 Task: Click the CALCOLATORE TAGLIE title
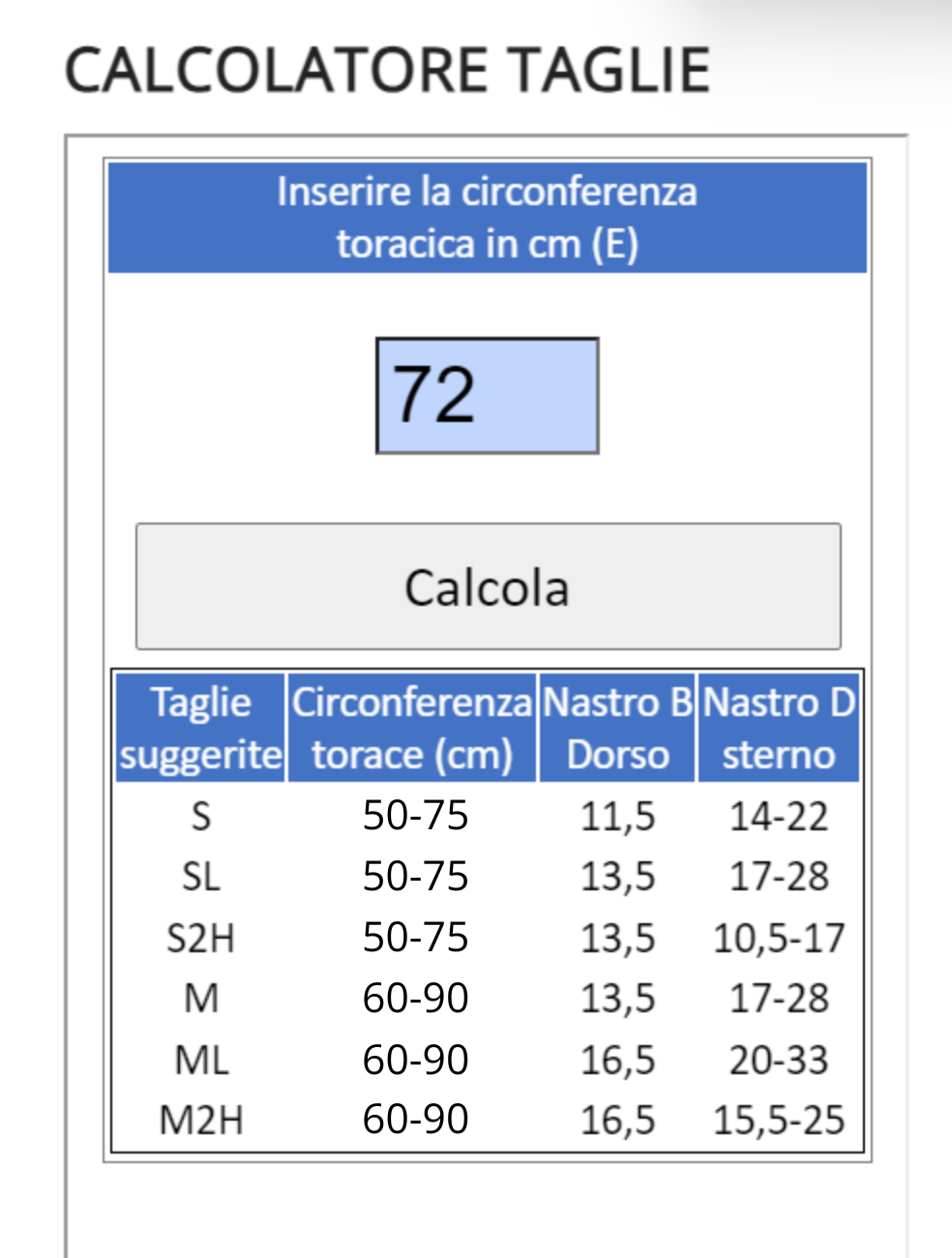(387, 71)
